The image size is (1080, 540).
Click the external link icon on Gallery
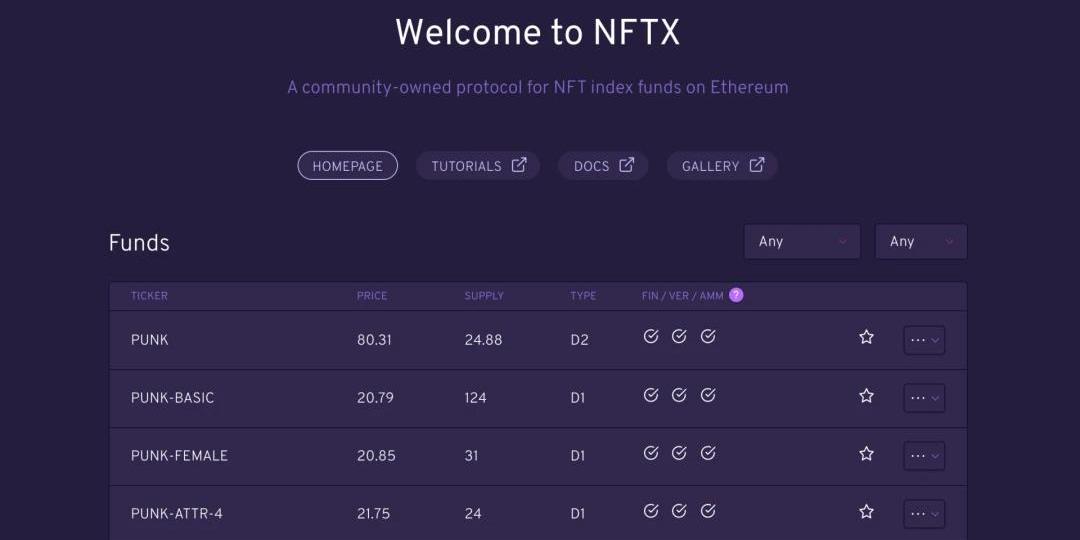tap(757, 165)
